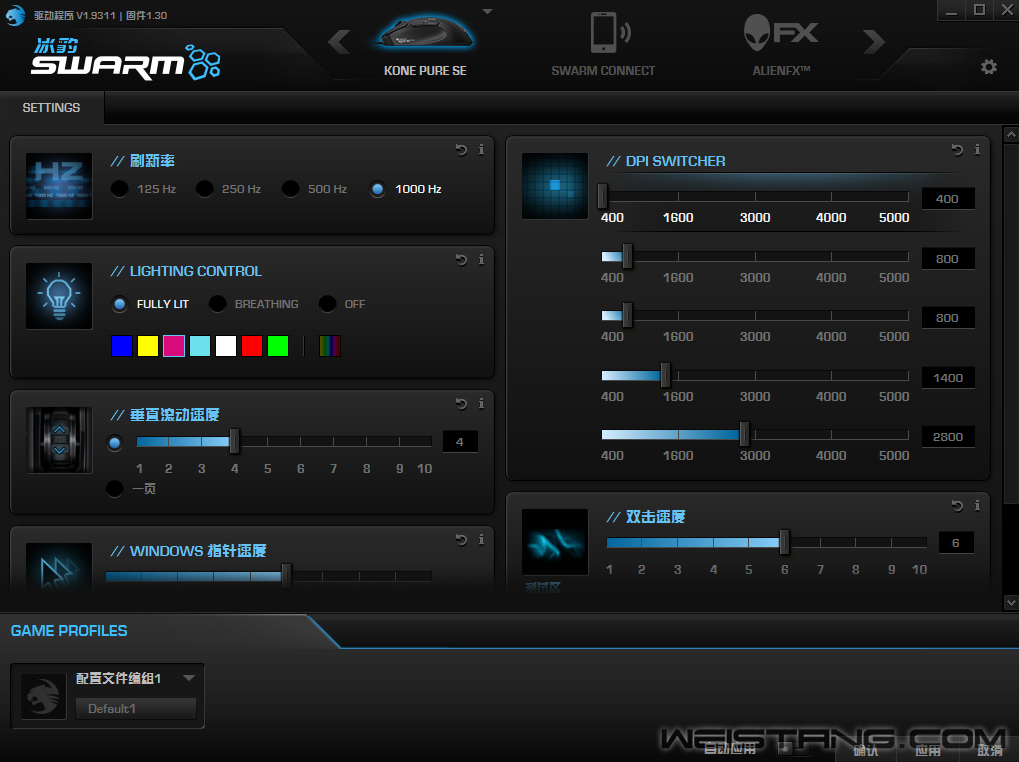Expand the device dropdown arrow beside the mouse image
The width and height of the screenshot is (1019, 762).
point(487,12)
